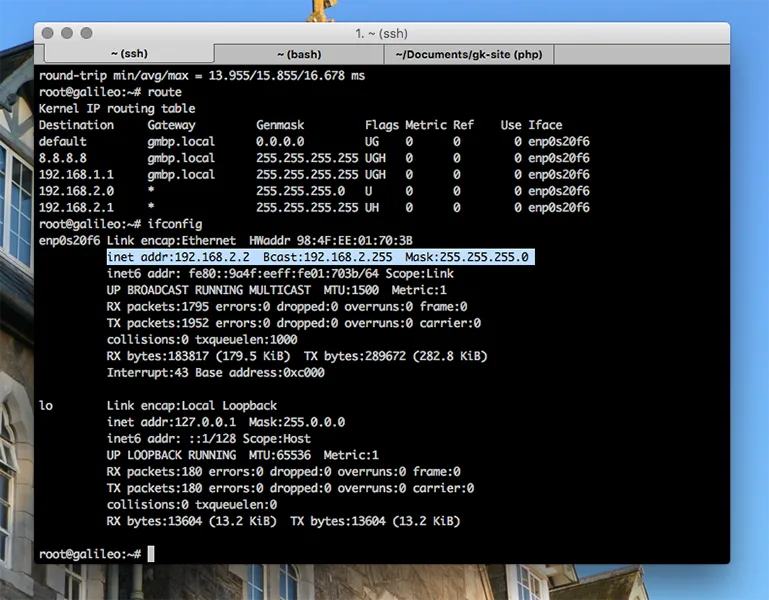Open the ~/Documents/gk-site (php) tab
769x600 pixels.
point(469,54)
